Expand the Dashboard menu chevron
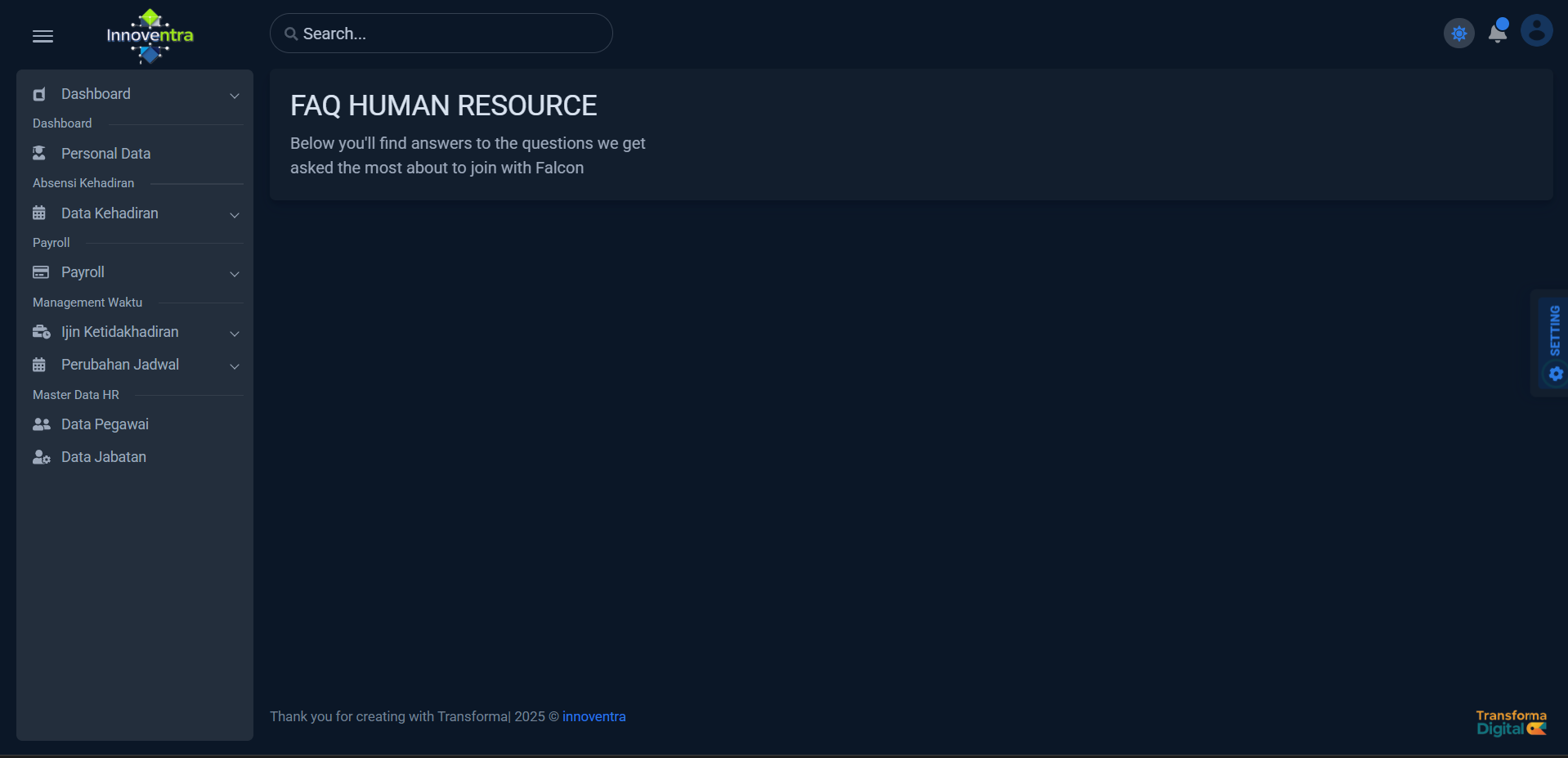The width and height of the screenshot is (1568, 758). click(x=235, y=95)
